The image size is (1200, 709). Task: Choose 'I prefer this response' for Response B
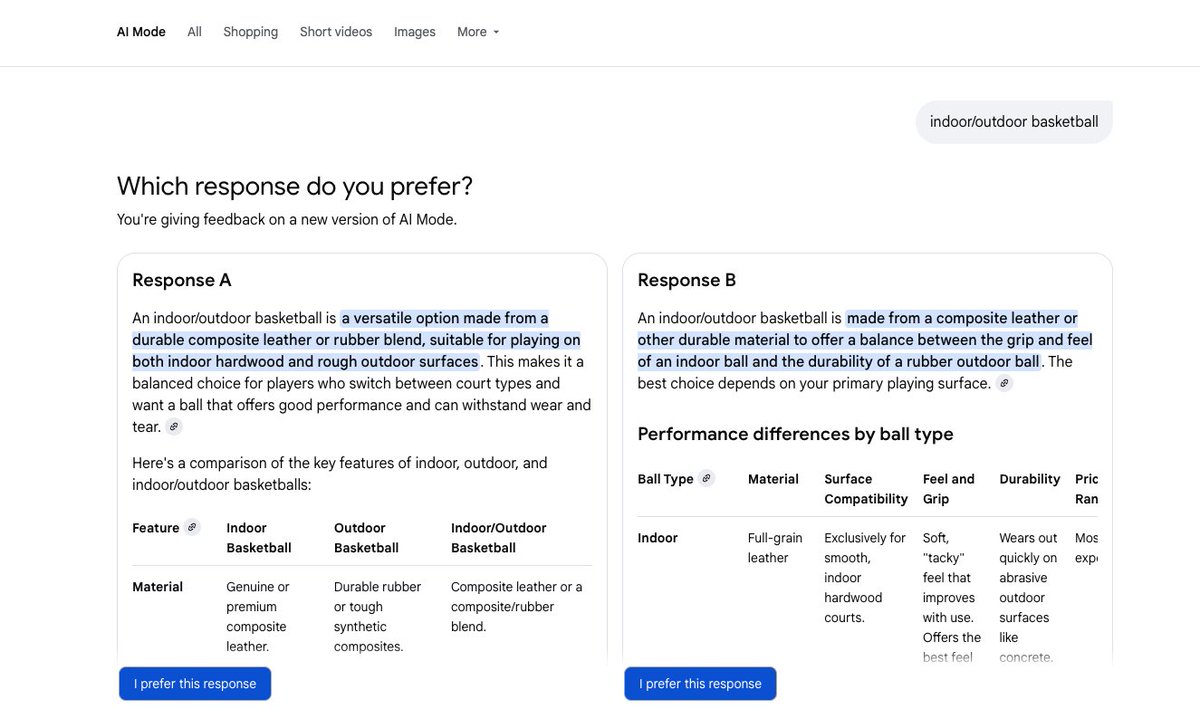(x=700, y=684)
